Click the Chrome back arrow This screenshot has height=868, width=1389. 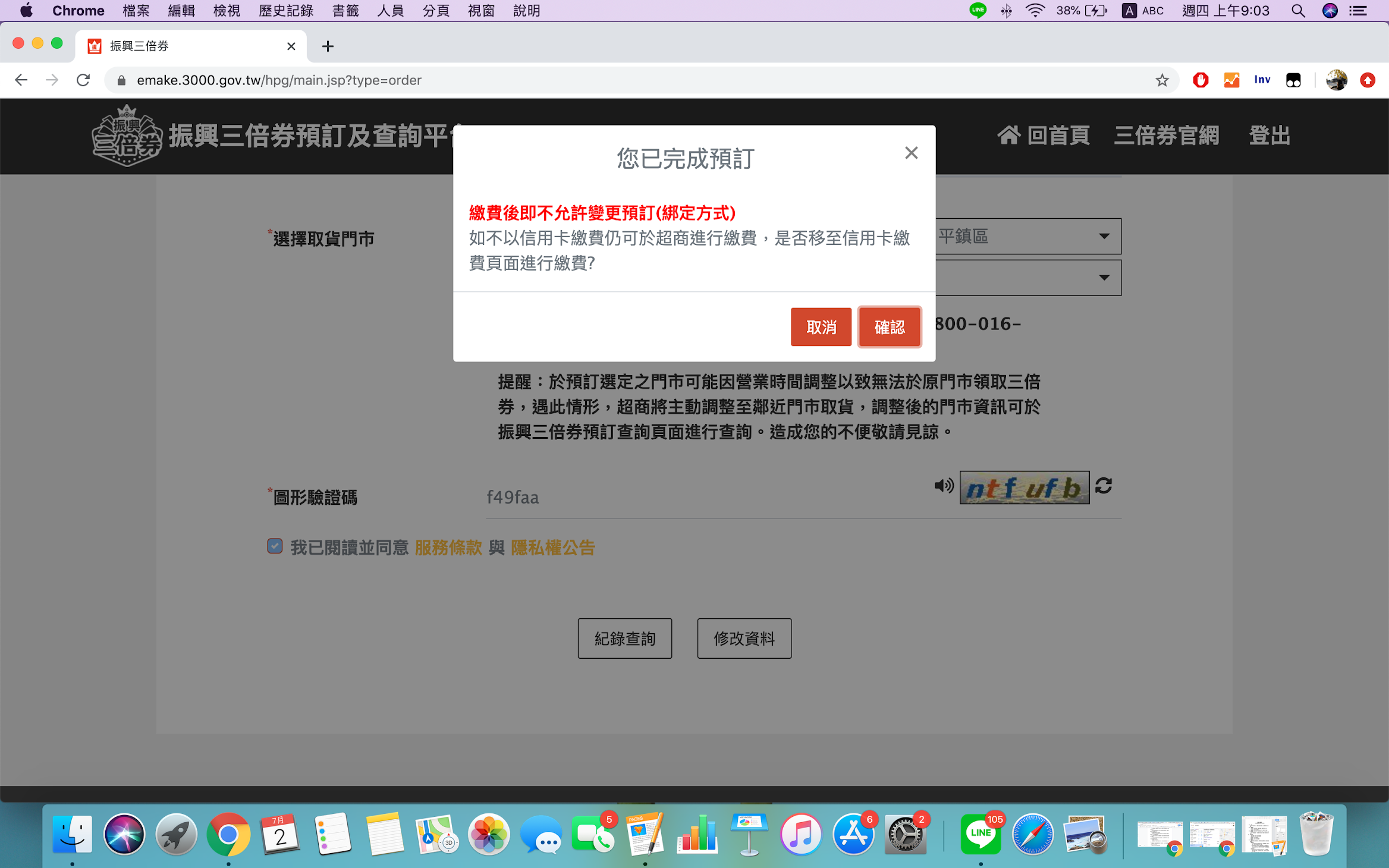click(21, 80)
